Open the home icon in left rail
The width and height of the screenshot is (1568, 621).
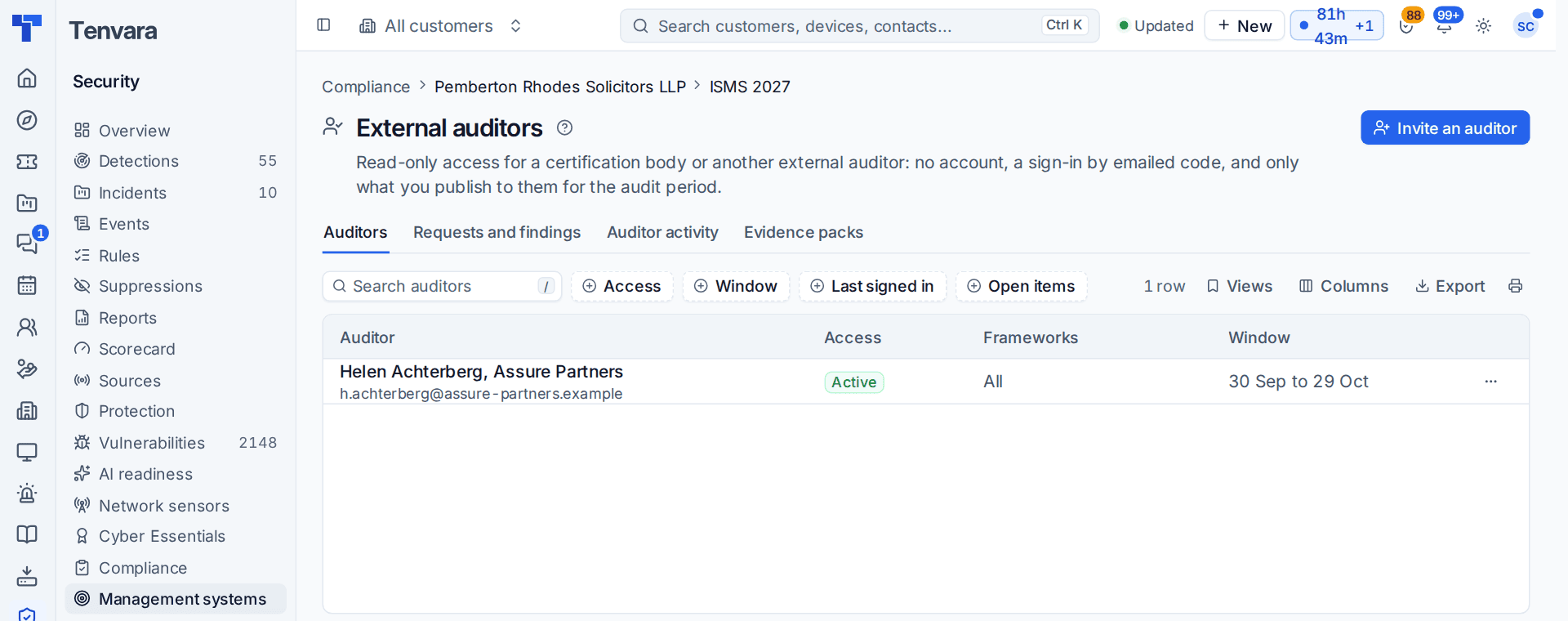[x=27, y=78]
